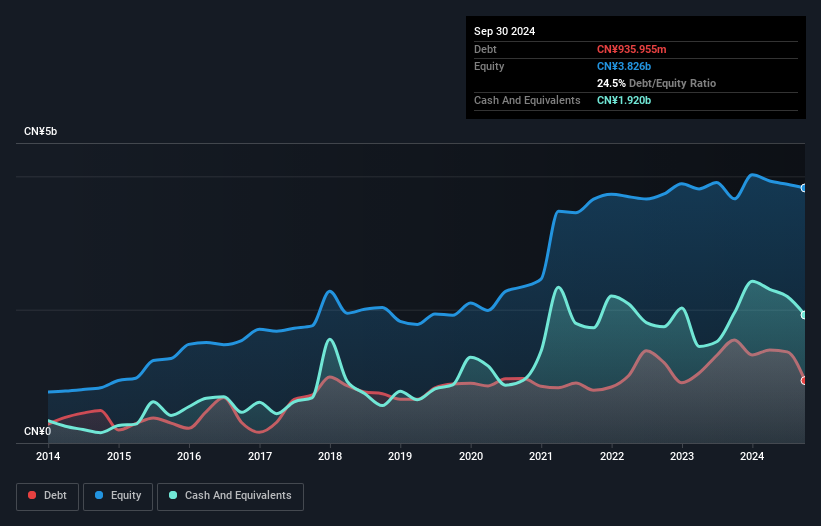Click the CN¥935.955m debt value

coord(631,49)
